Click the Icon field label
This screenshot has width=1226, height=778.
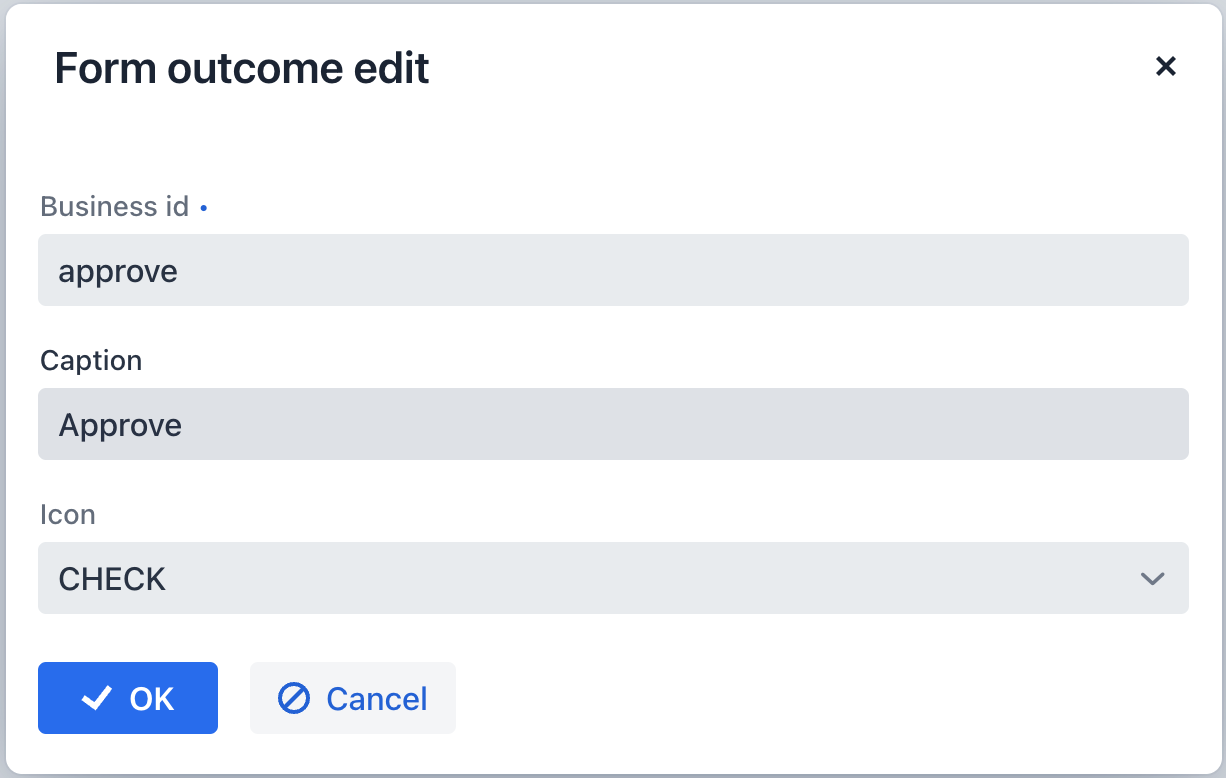click(x=67, y=514)
